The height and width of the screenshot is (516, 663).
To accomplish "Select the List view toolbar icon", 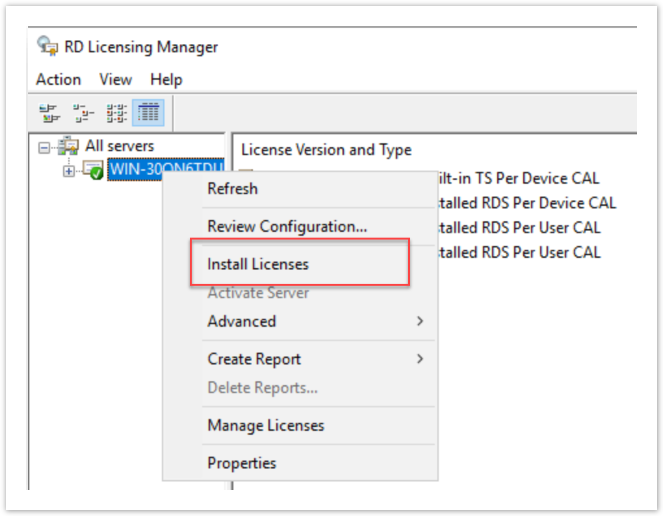I will point(115,112).
